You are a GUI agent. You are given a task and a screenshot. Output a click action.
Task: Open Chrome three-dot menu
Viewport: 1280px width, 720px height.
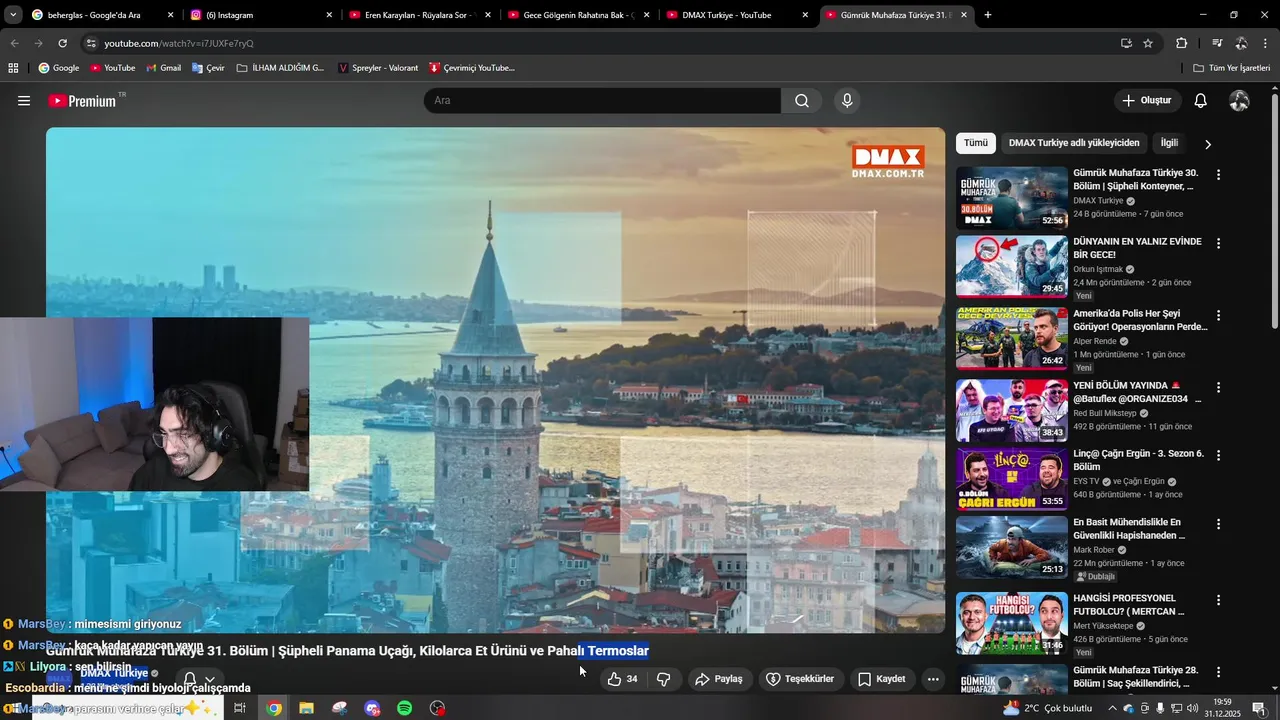(x=1266, y=43)
